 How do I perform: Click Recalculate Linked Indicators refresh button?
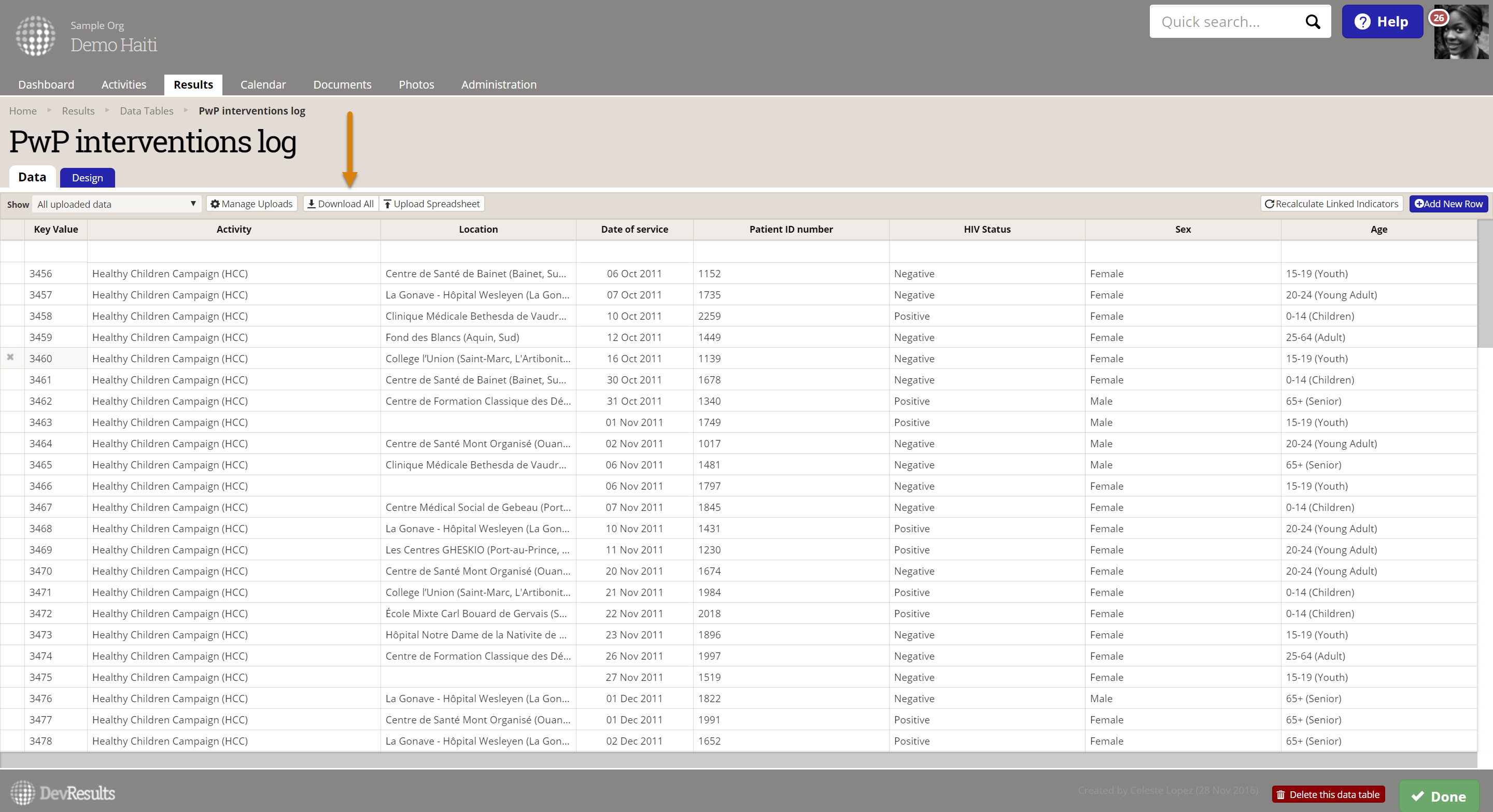(1331, 204)
